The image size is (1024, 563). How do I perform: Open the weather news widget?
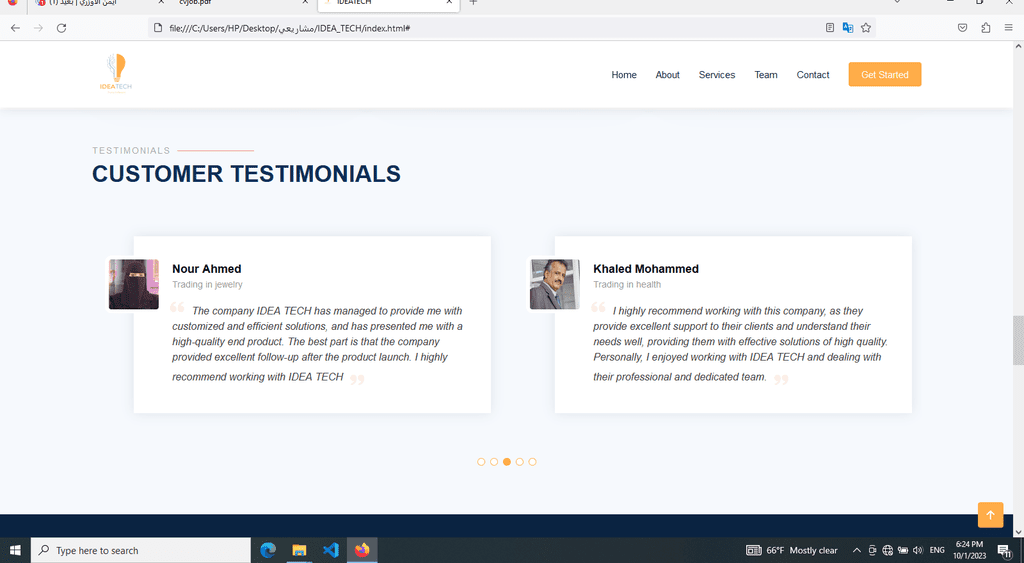click(792, 551)
